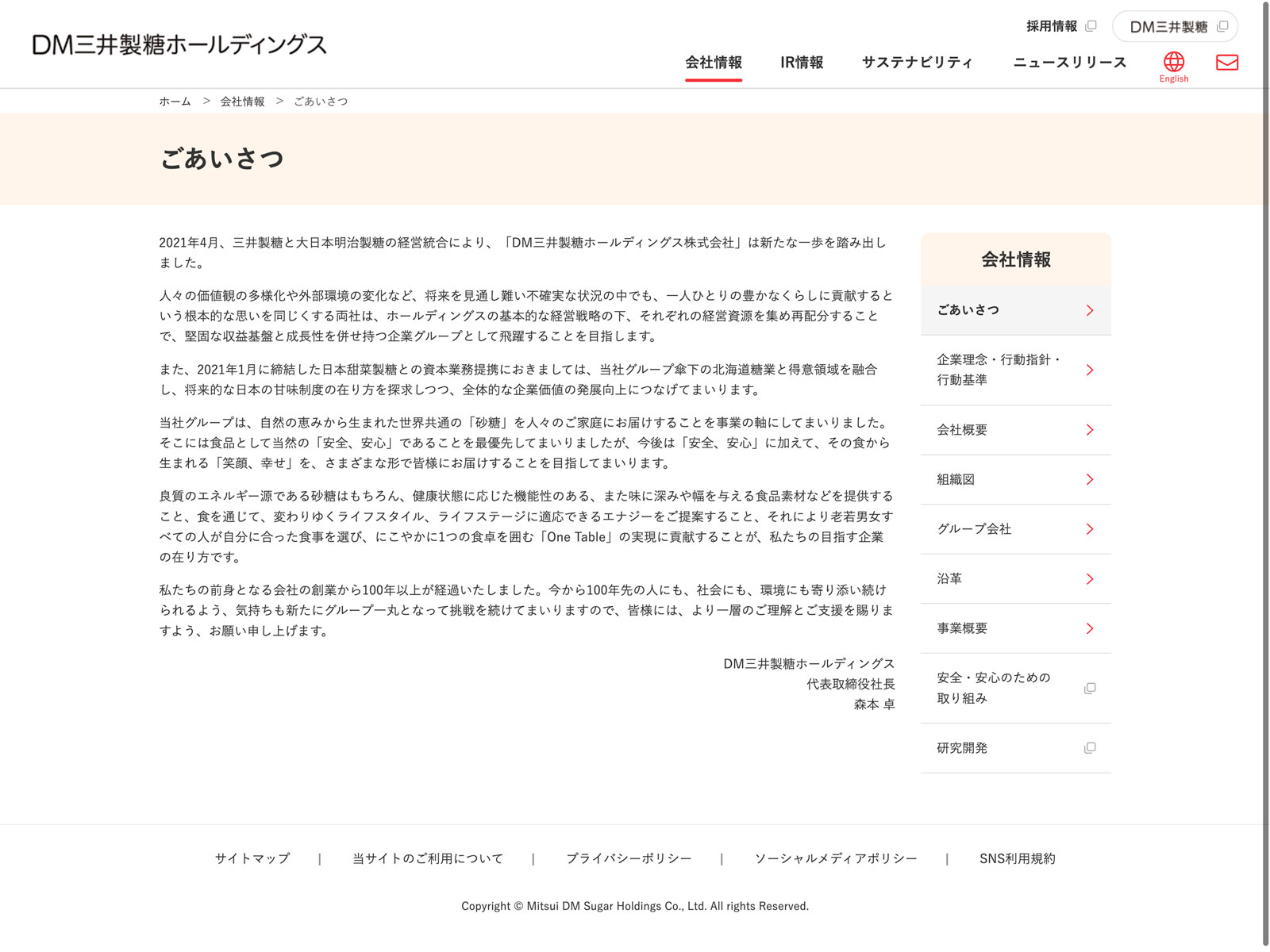This screenshot has height=952, width=1270.
Task: Click the chevron next to 沿革
Action: tap(1090, 579)
